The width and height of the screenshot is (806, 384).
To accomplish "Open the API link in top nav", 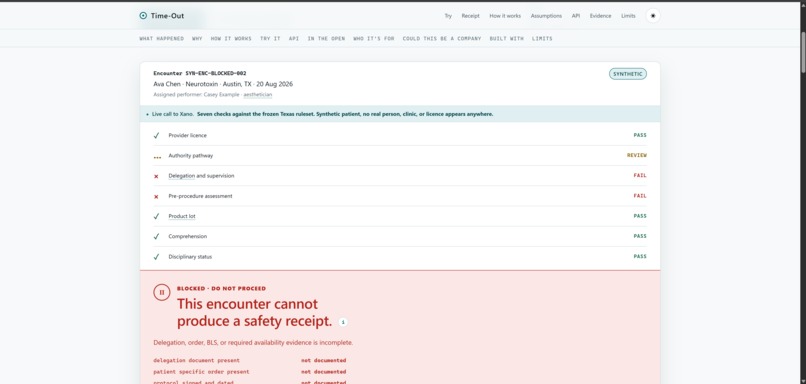I will pyautogui.click(x=576, y=16).
